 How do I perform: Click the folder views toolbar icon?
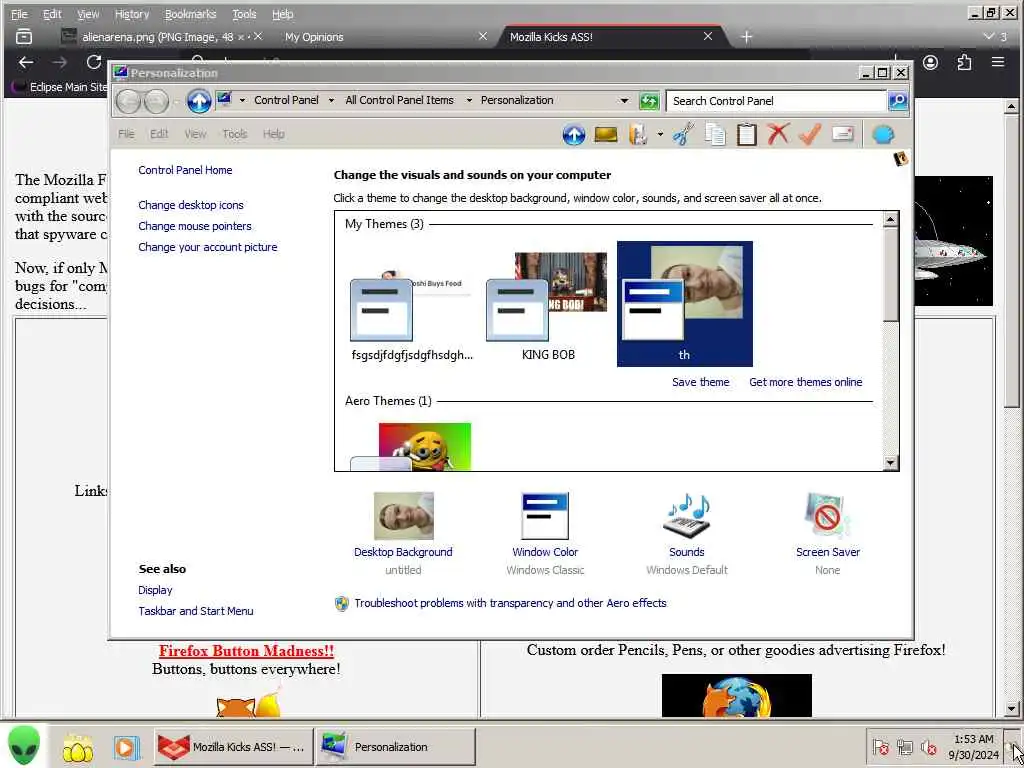point(638,135)
